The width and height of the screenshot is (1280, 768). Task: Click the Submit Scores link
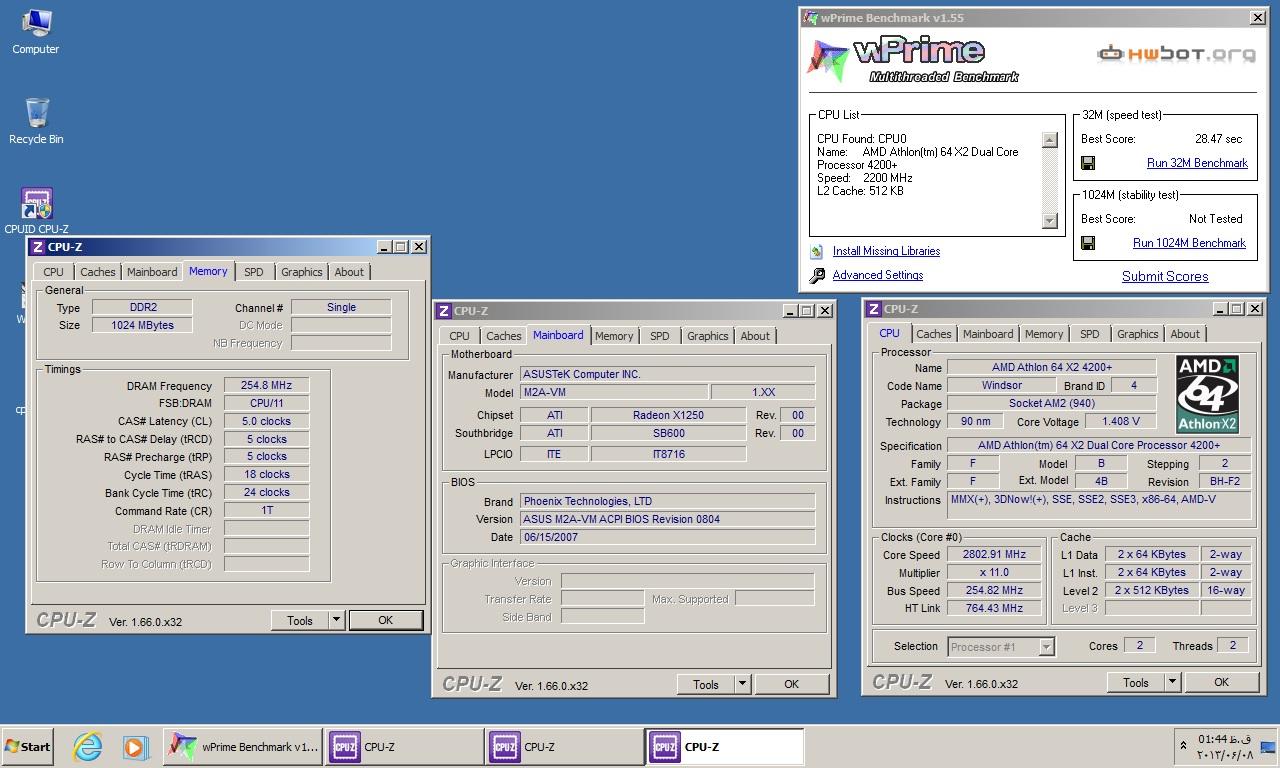(1165, 276)
